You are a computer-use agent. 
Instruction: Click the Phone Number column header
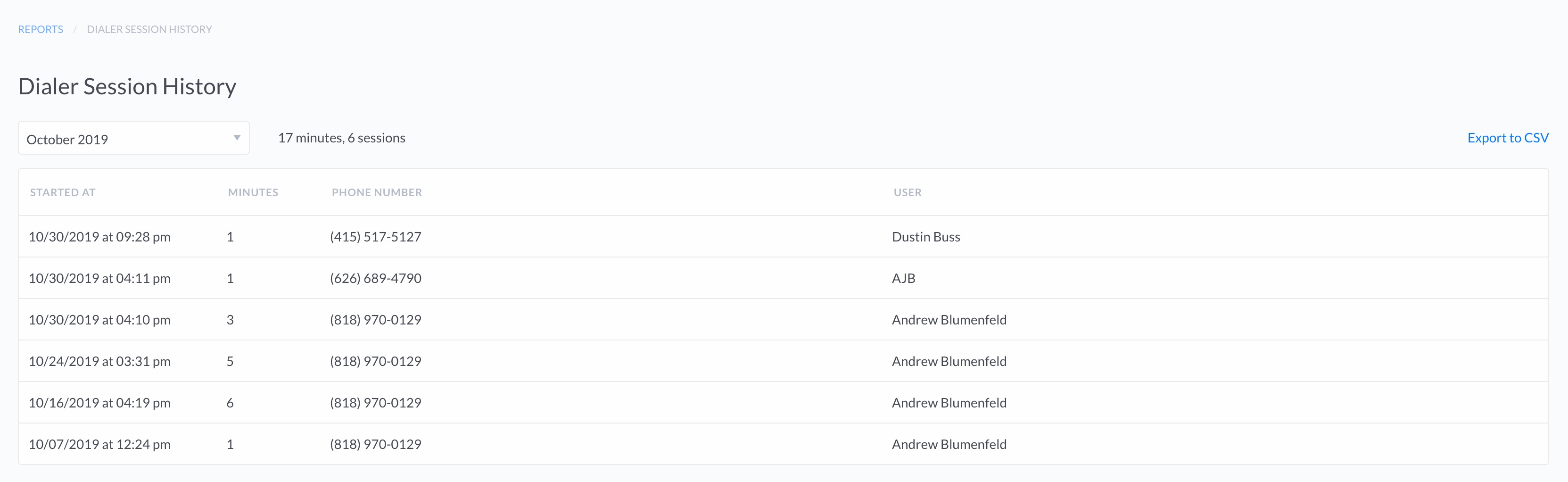(377, 192)
